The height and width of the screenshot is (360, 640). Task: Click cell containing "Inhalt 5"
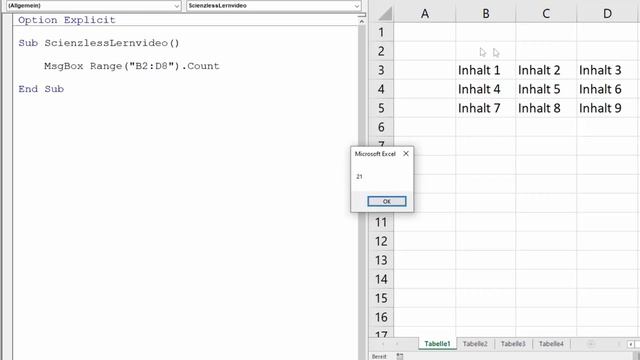pyautogui.click(x=546, y=89)
